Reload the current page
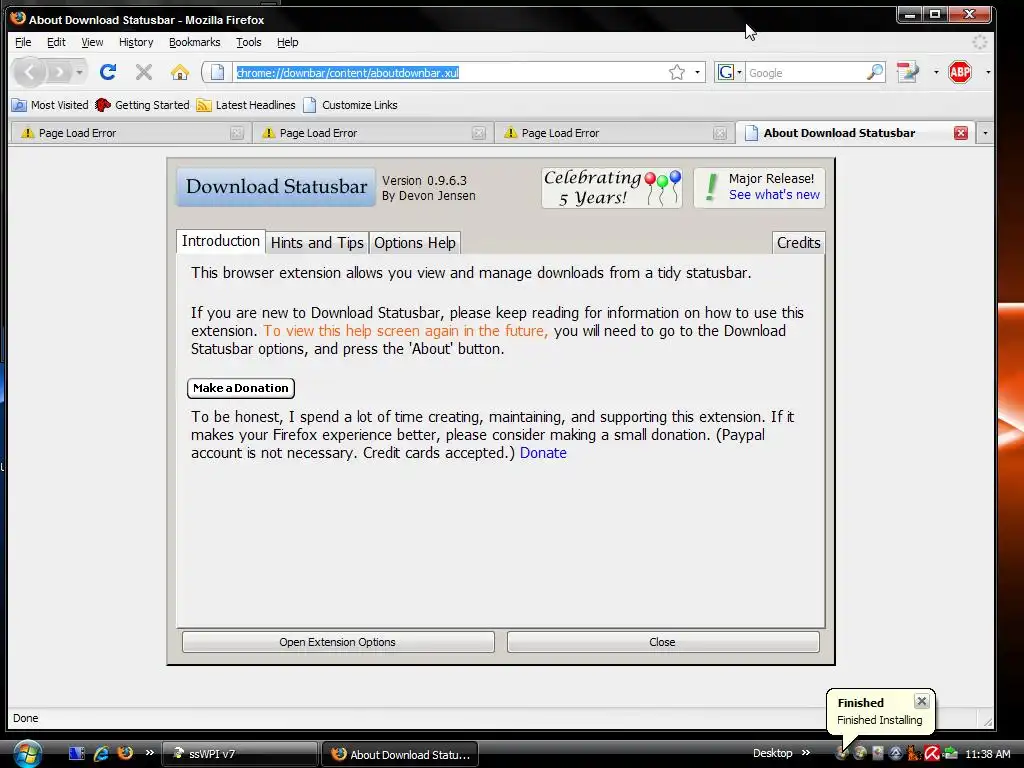Viewport: 1024px width, 768px height. point(108,72)
